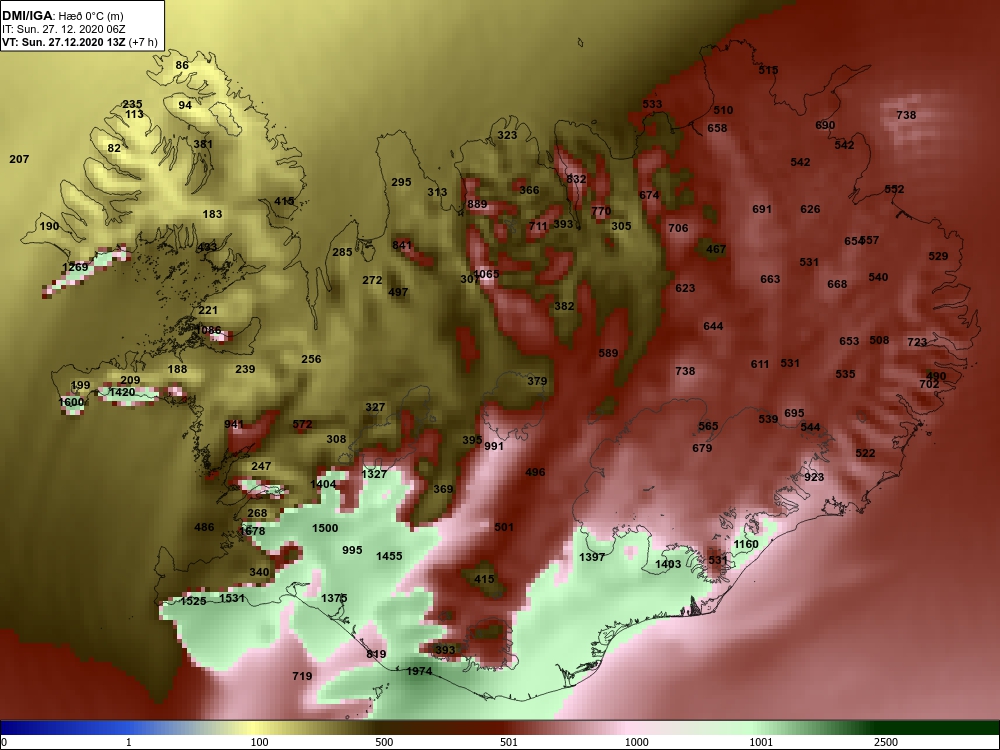Click the 644 value on the map
Viewport: 1000px width, 750px height.
click(x=713, y=326)
